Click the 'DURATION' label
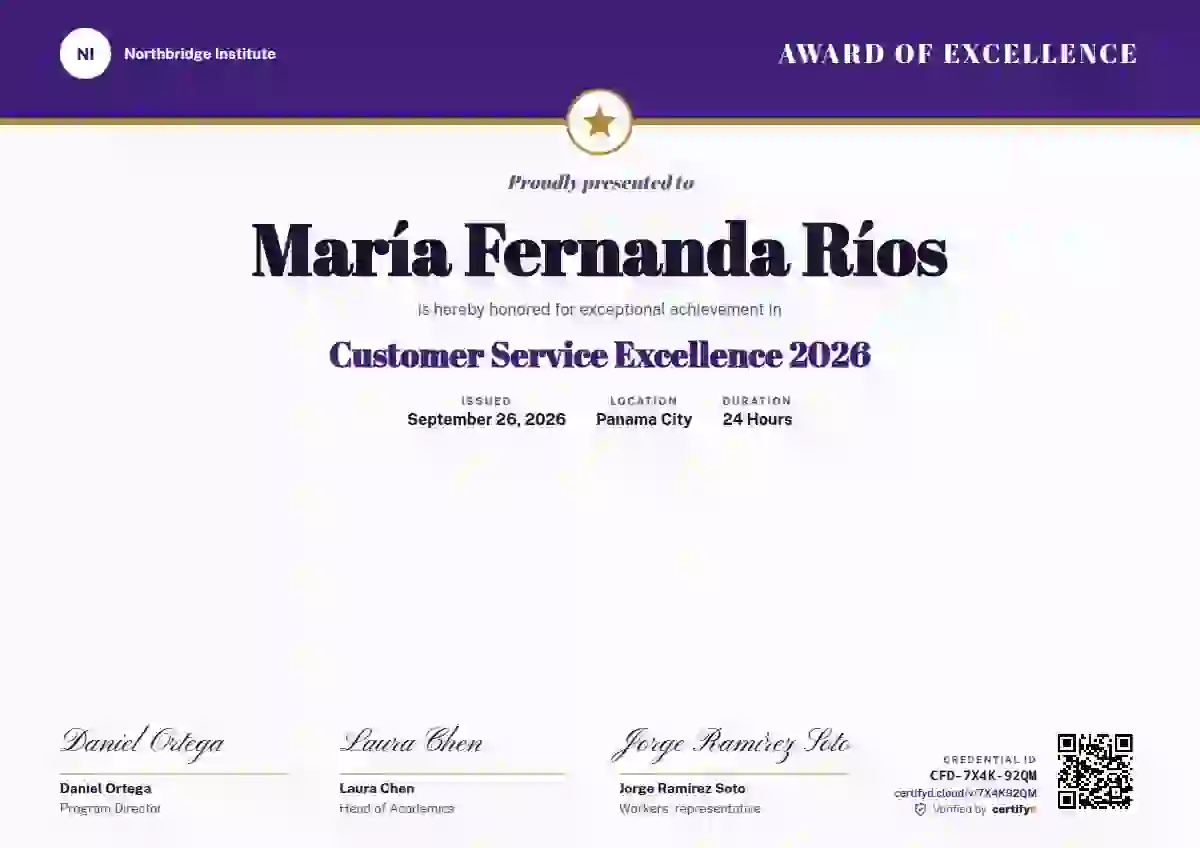1200x848 pixels. (x=757, y=401)
